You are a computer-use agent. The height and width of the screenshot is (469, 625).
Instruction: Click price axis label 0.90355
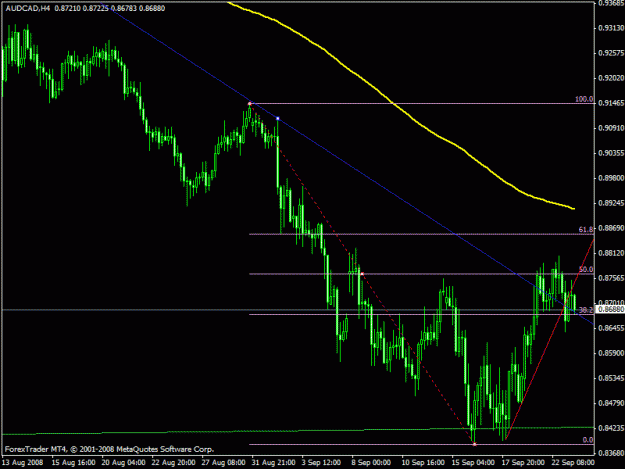click(x=611, y=153)
